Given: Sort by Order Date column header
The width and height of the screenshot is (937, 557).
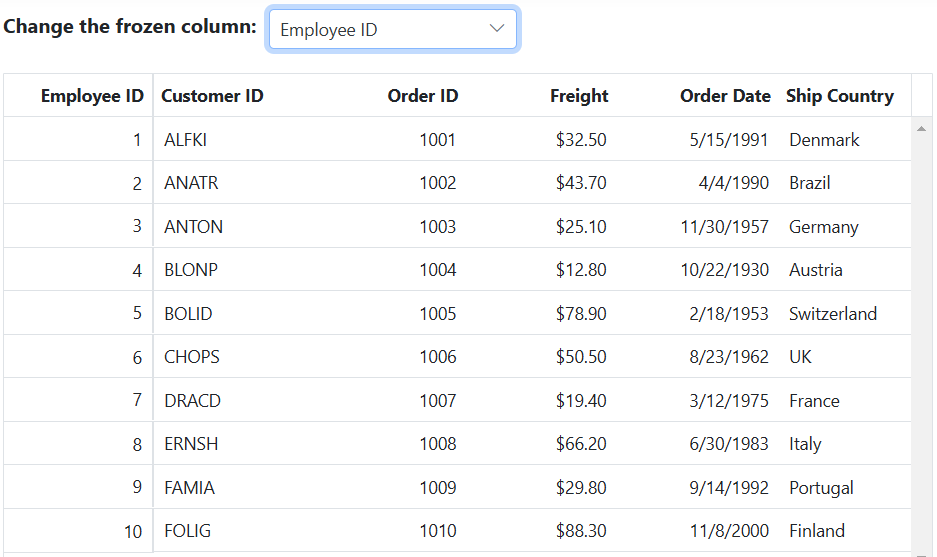Looking at the screenshot, I should tap(725, 96).
